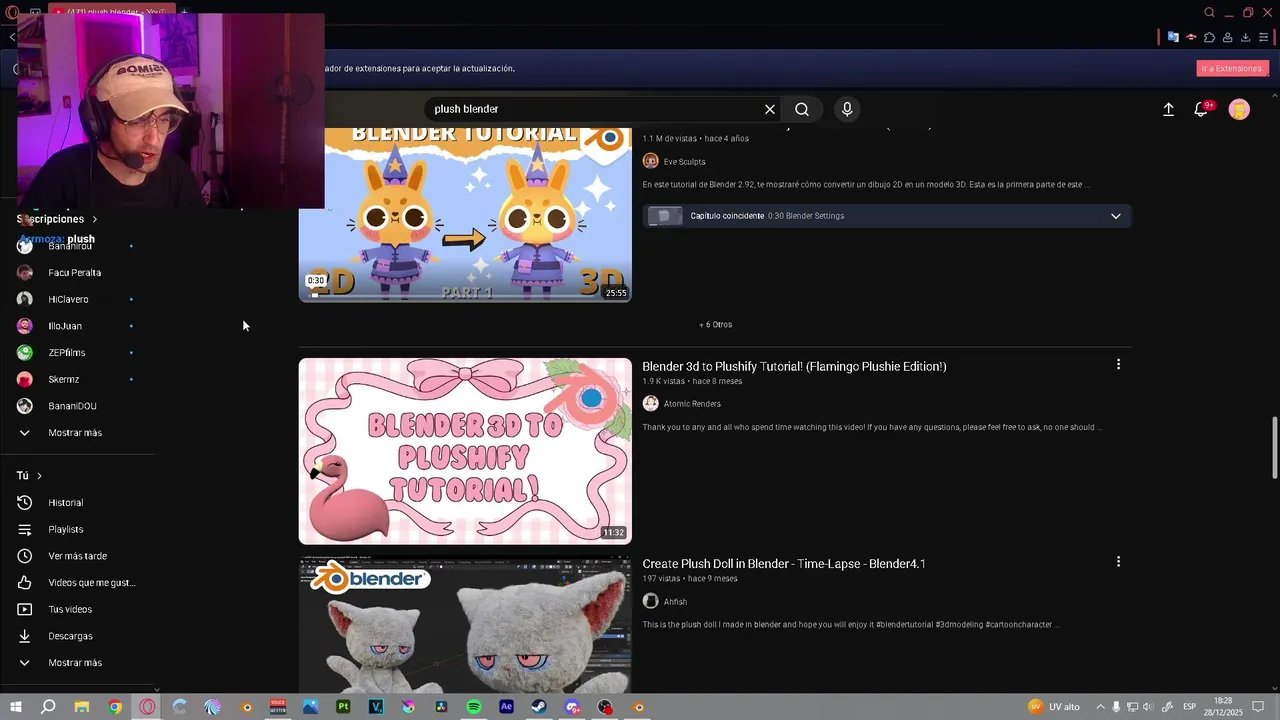Play the 2D to 3D bunny tutorial thumbnail
The image size is (1280, 720).
(x=465, y=214)
